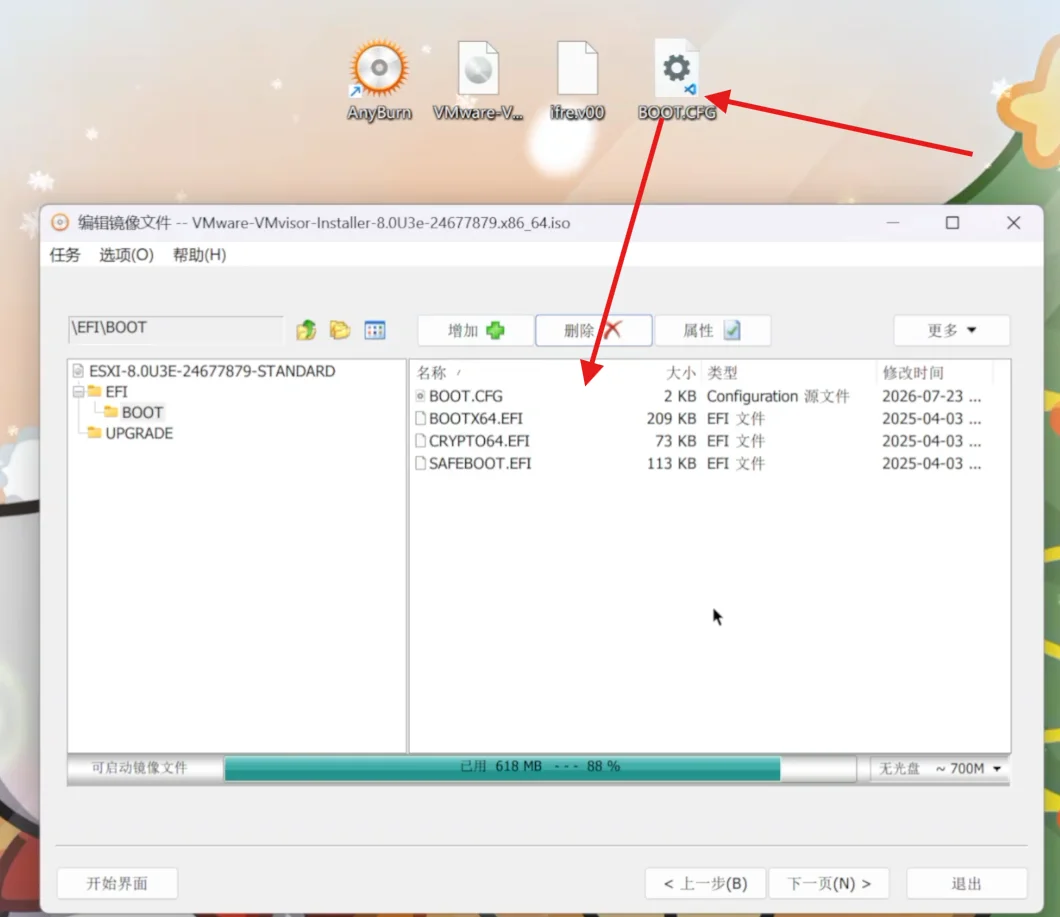Open the 无光盘 ~700M disc size dropdown
1060x917 pixels.
(x=938, y=768)
